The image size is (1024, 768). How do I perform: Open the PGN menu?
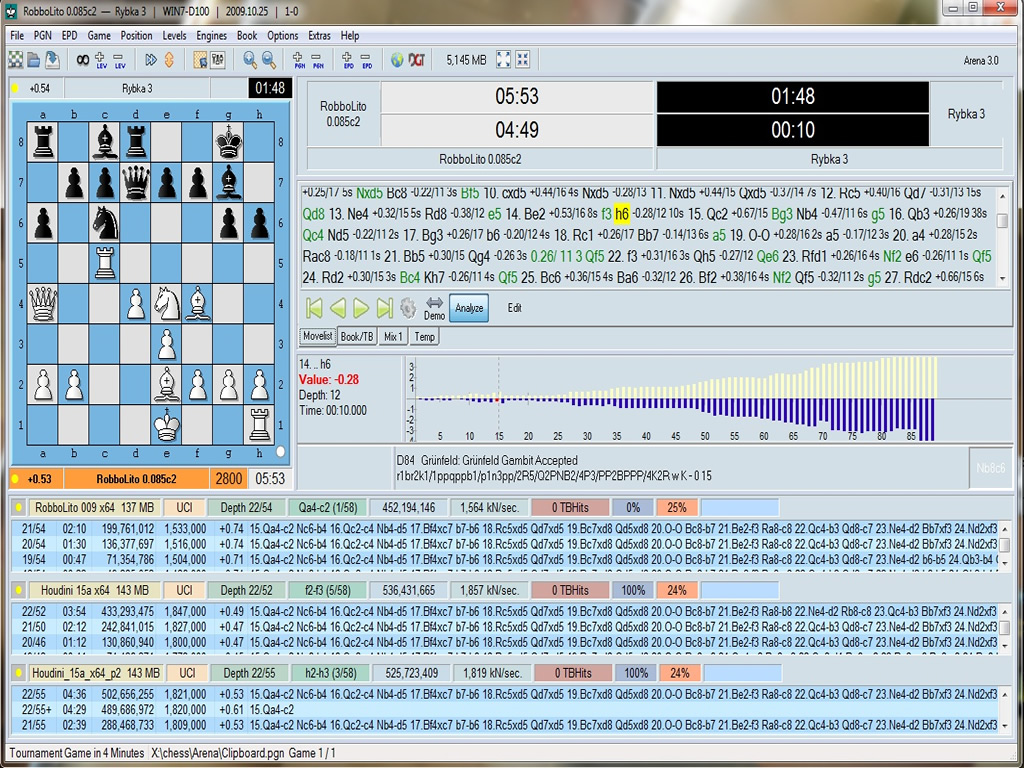pyautogui.click(x=42, y=35)
